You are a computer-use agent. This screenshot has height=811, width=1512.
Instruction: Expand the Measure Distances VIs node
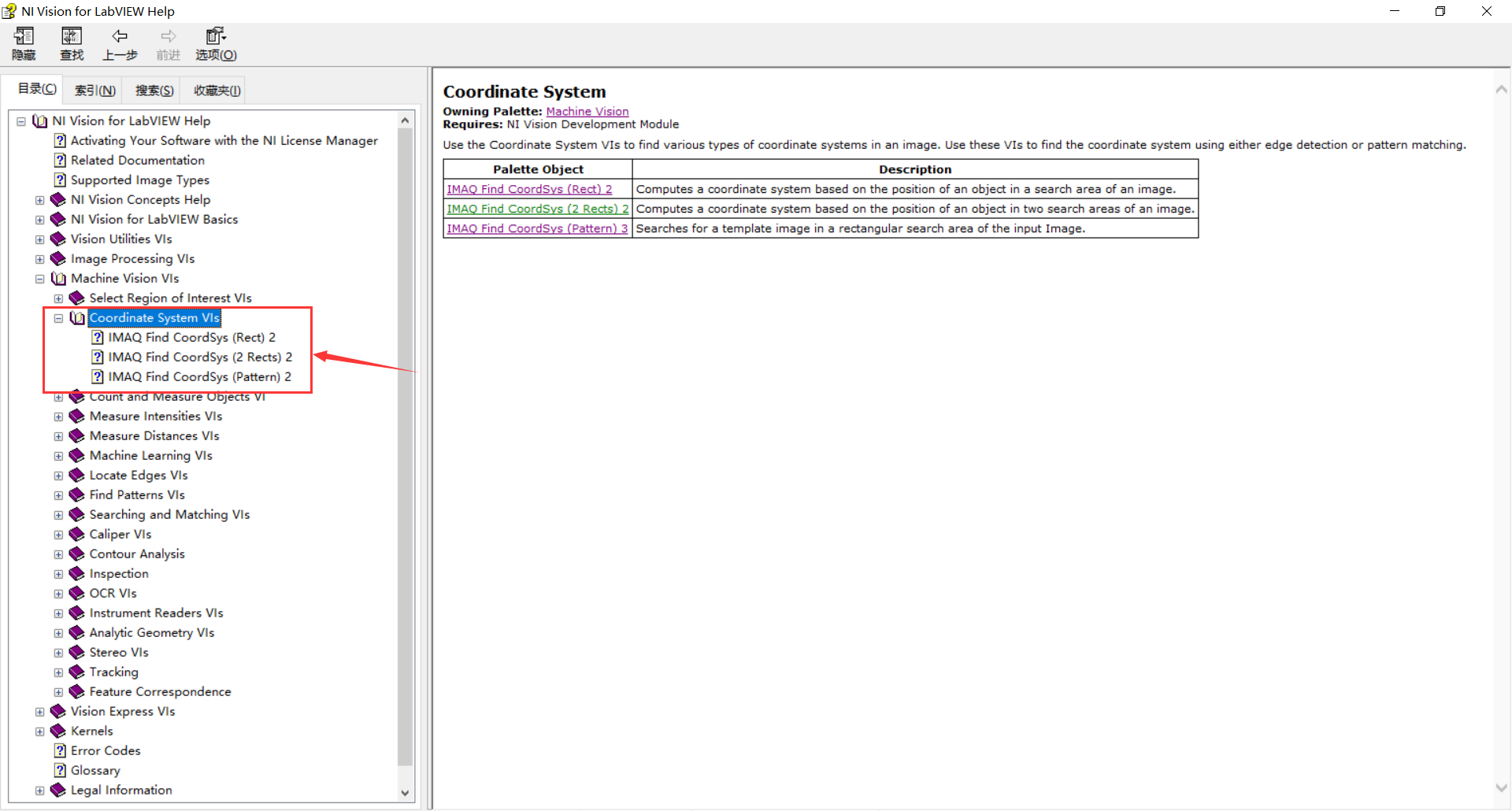point(58,436)
